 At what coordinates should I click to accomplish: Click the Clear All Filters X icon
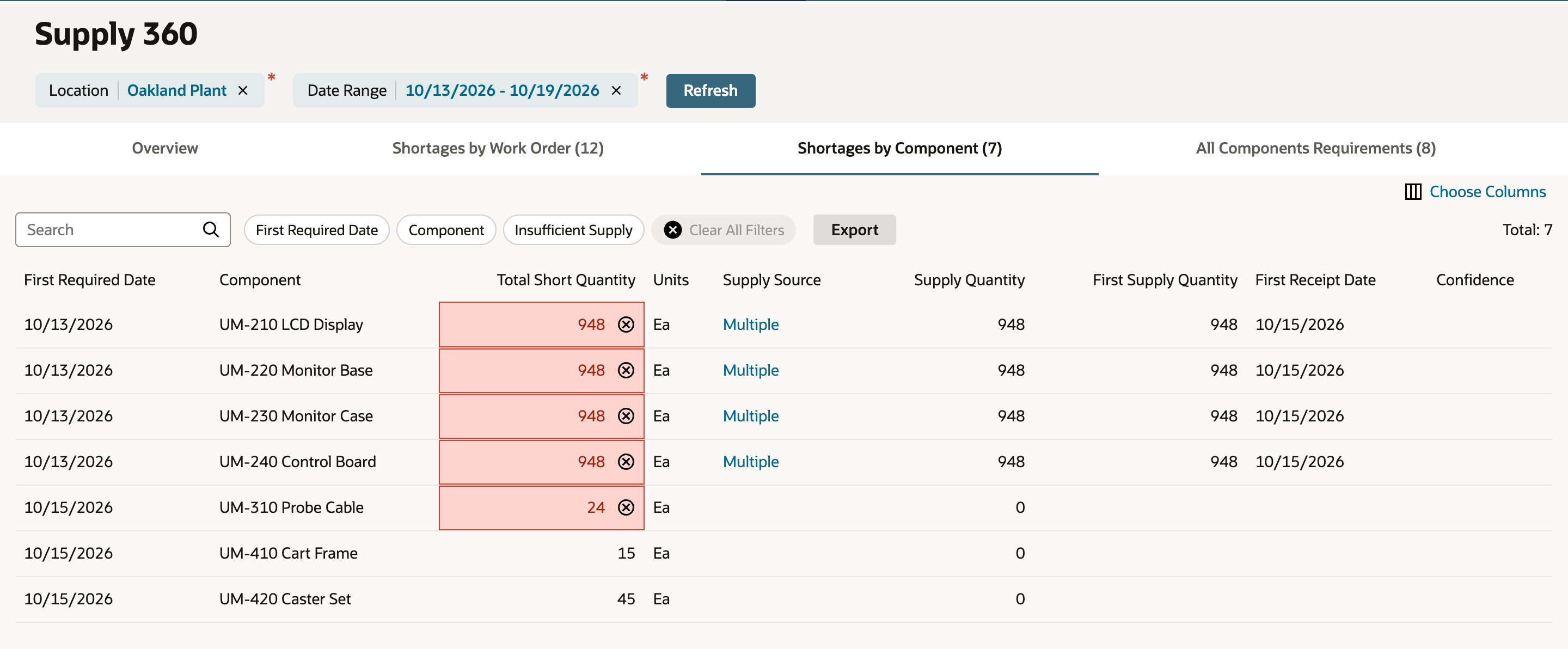pos(672,230)
